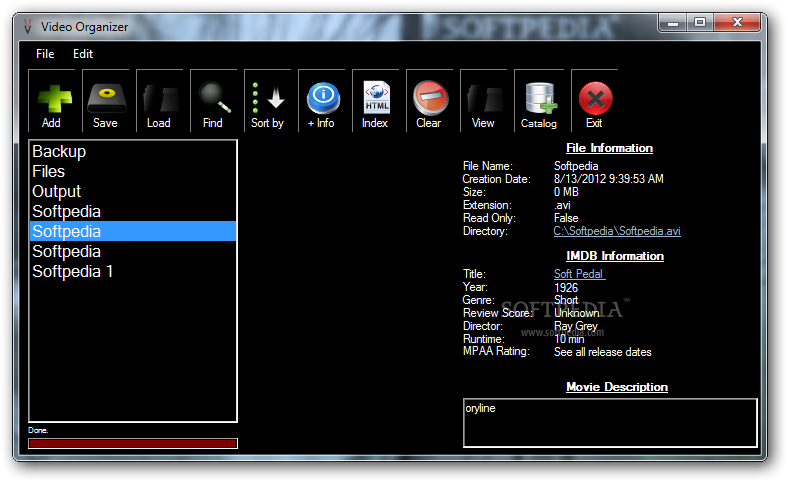Click the blue + Info icon

pos(323,98)
